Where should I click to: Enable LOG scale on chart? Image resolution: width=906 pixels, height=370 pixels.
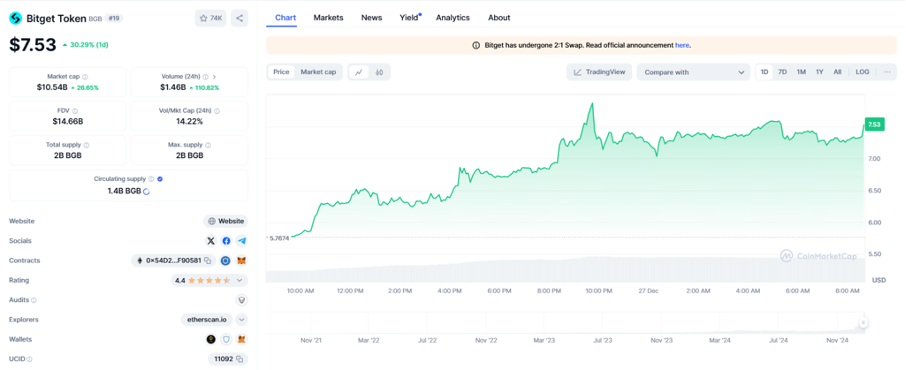point(862,72)
